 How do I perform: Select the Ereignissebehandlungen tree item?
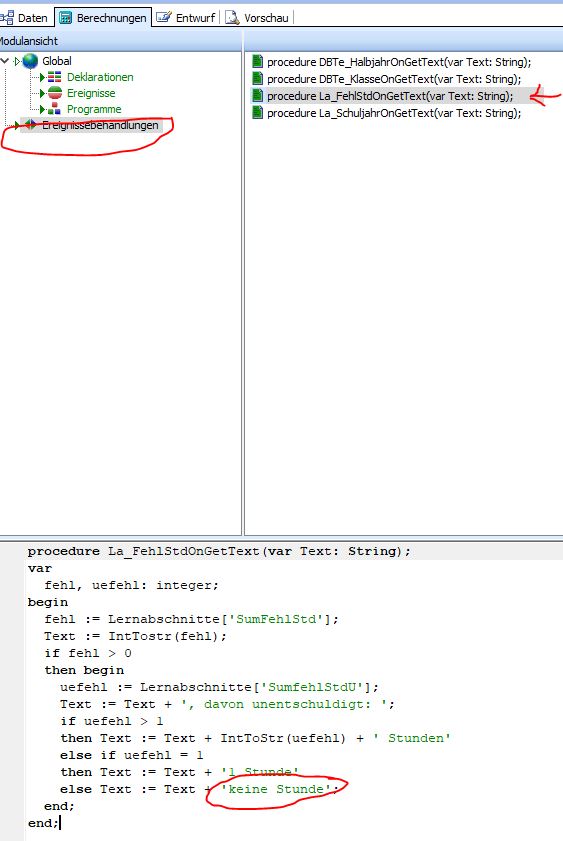(x=100, y=125)
